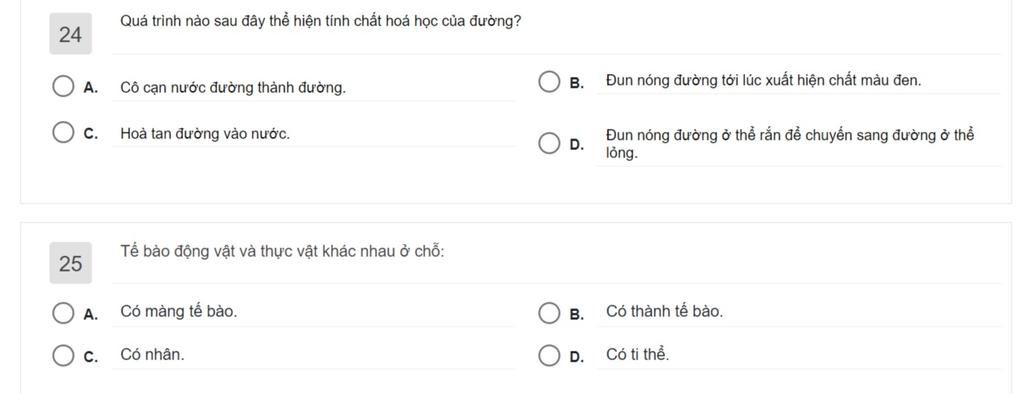Click answer text 'Cô cạn nước đường thành đường'

(233, 88)
